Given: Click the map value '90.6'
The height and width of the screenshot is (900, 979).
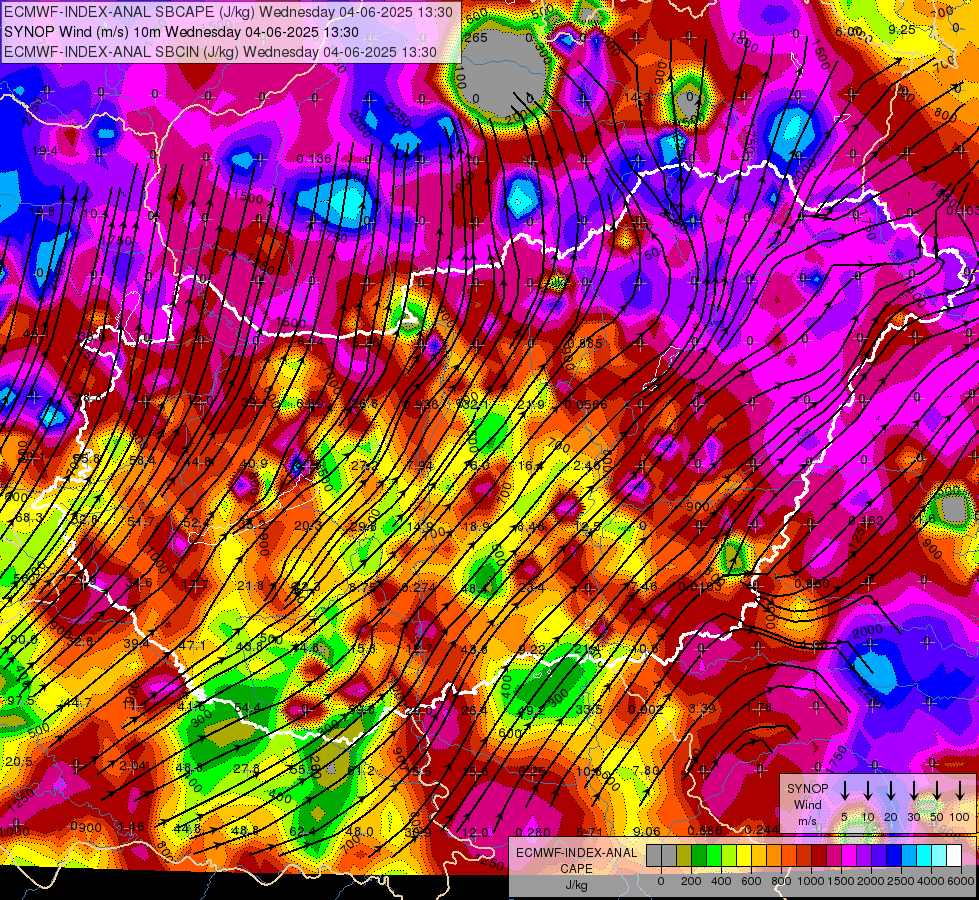Looking at the screenshot, I should [24, 640].
